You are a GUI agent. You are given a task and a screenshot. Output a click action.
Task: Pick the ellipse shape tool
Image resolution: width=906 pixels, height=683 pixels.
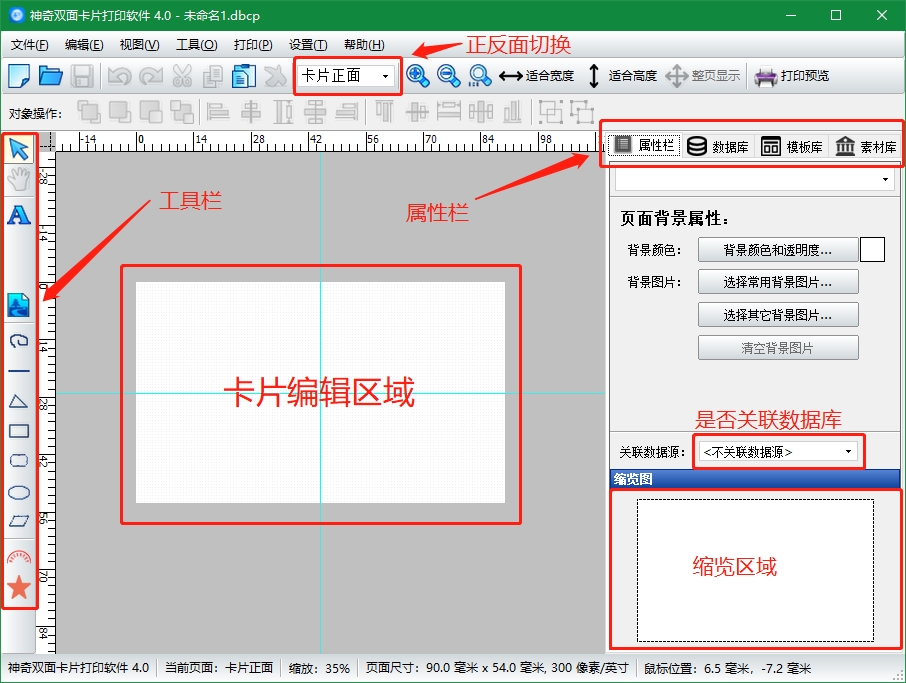pos(19,492)
